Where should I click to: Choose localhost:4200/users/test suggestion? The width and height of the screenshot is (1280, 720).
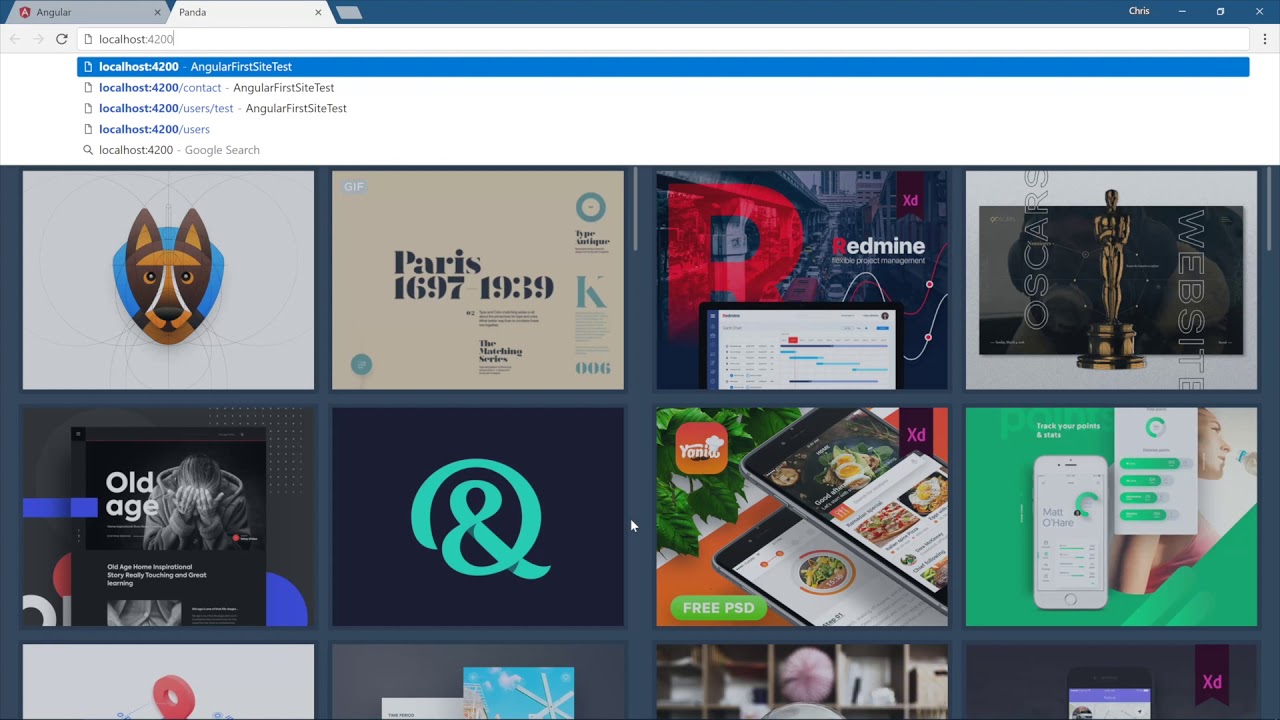tap(663, 108)
